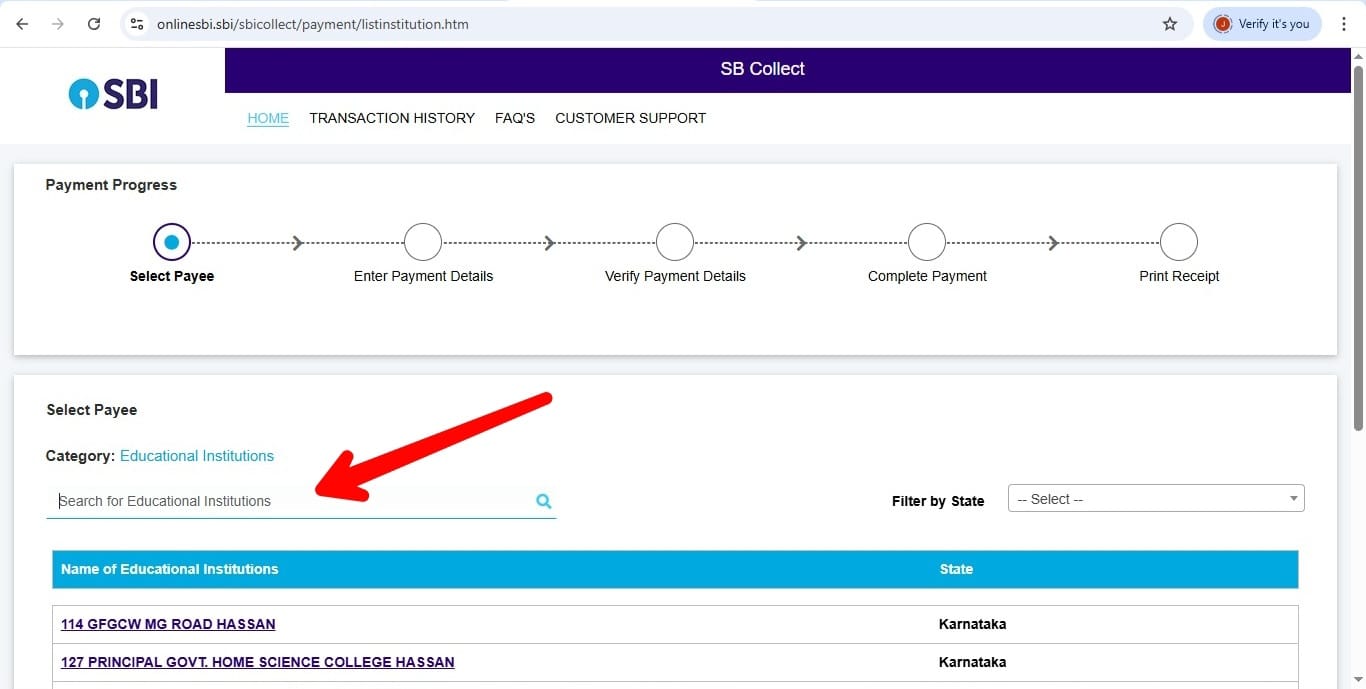Bookmark page using star icon
This screenshot has width=1366, height=689.
1169,24
